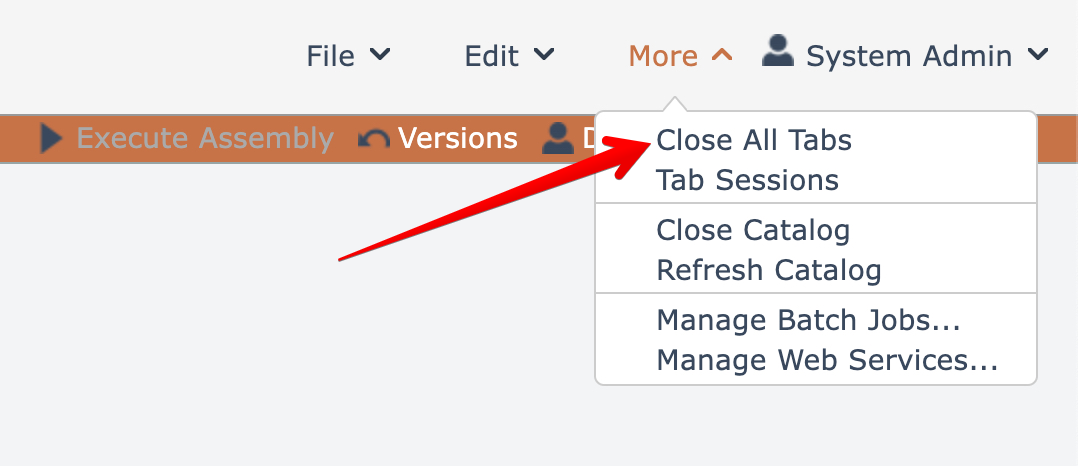The height and width of the screenshot is (466, 1078).
Task: Click the System Admin user name
Action: 909,56
